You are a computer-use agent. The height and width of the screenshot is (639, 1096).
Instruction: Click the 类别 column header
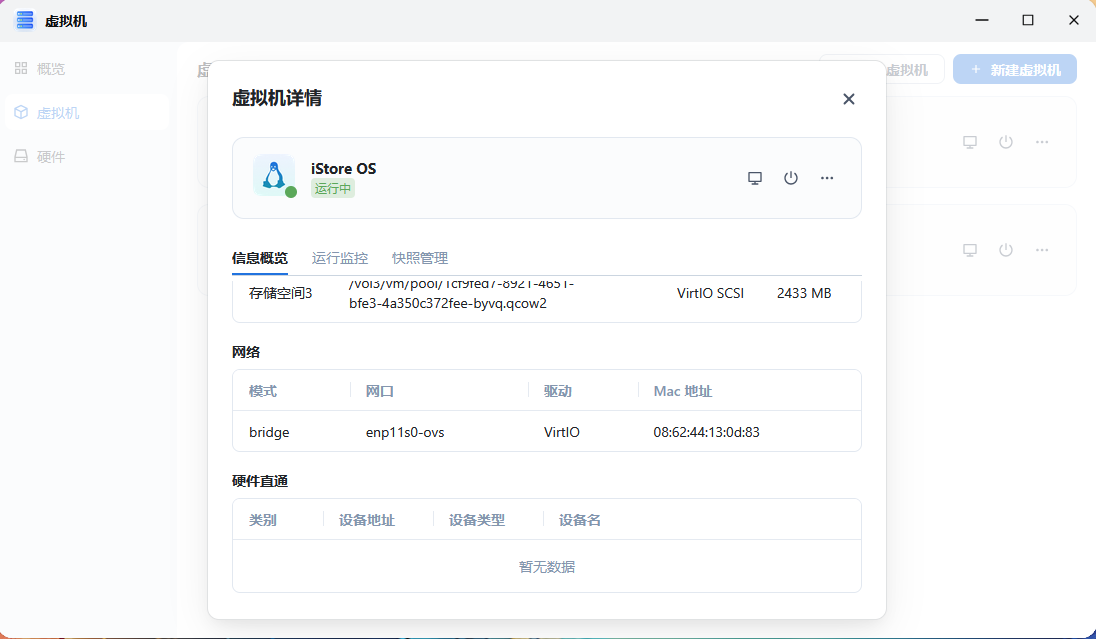pyautogui.click(x=263, y=520)
